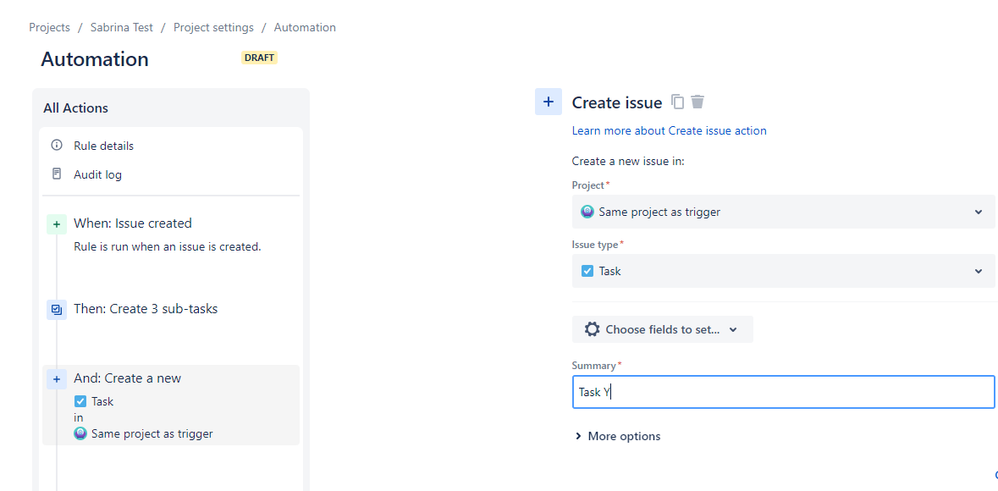The height and width of the screenshot is (491, 998).
Task: Click the Audit log document icon
Action: pos(57,174)
